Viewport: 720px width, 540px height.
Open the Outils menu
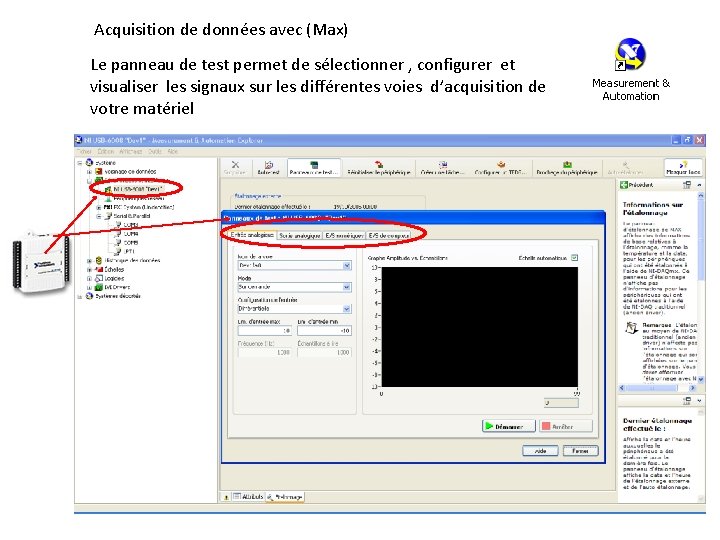pyautogui.click(x=155, y=151)
